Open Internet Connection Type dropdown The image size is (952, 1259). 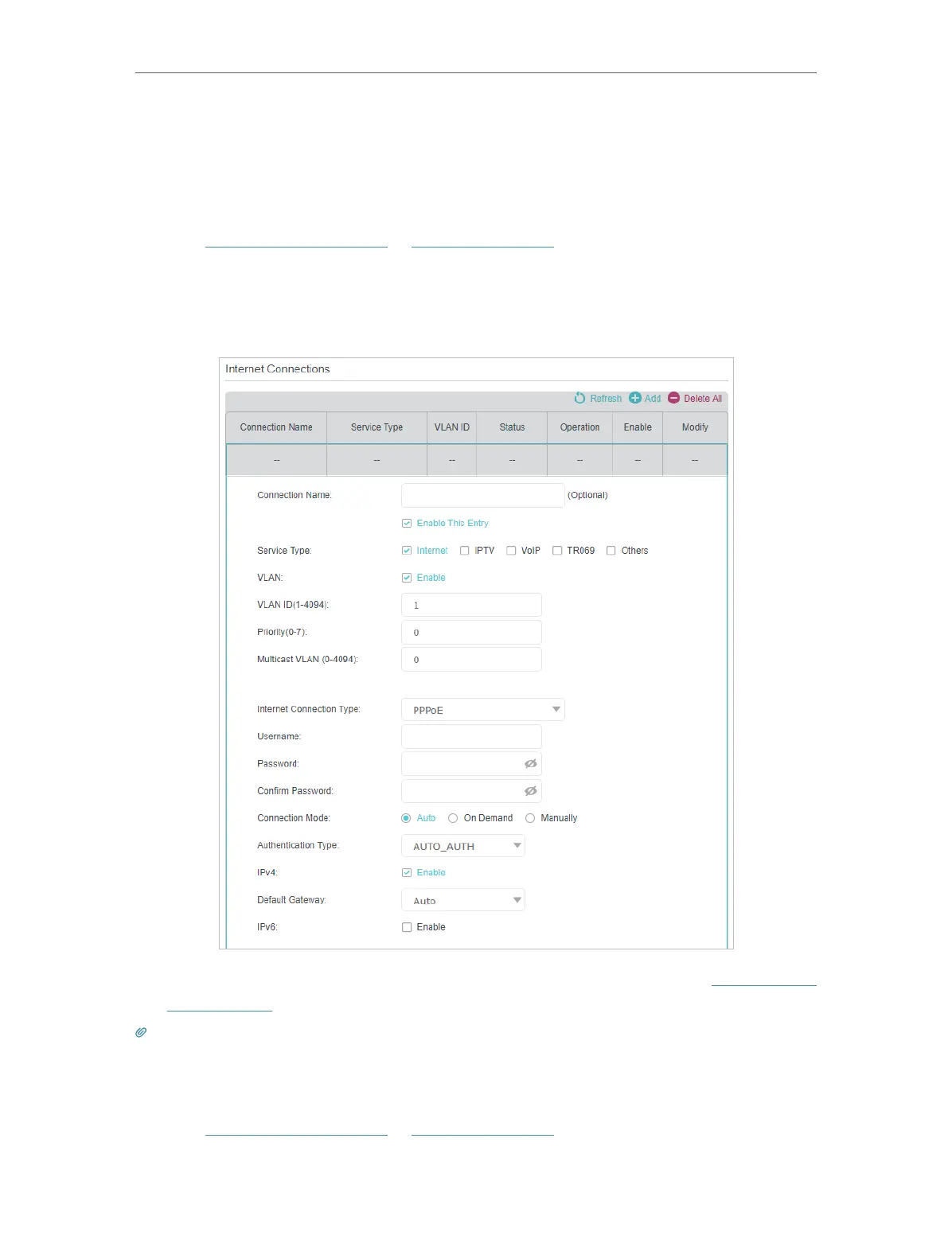pyautogui.click(x=483, y=709)
